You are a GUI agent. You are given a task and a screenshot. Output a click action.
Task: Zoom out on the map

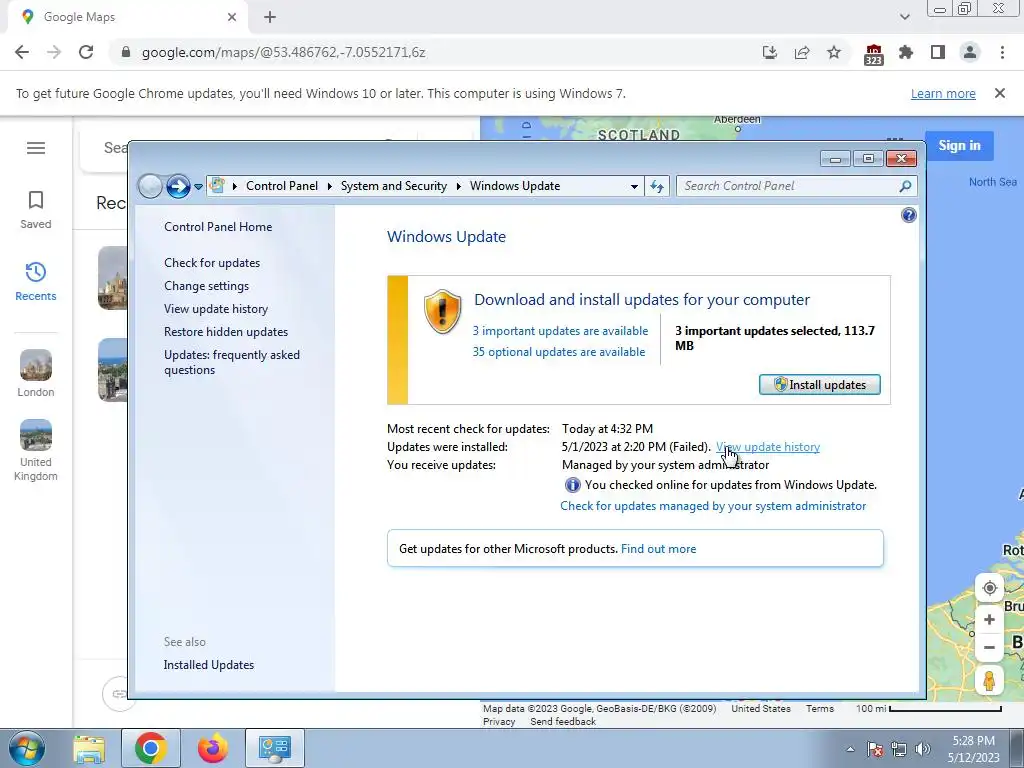(x=989, y=648)
